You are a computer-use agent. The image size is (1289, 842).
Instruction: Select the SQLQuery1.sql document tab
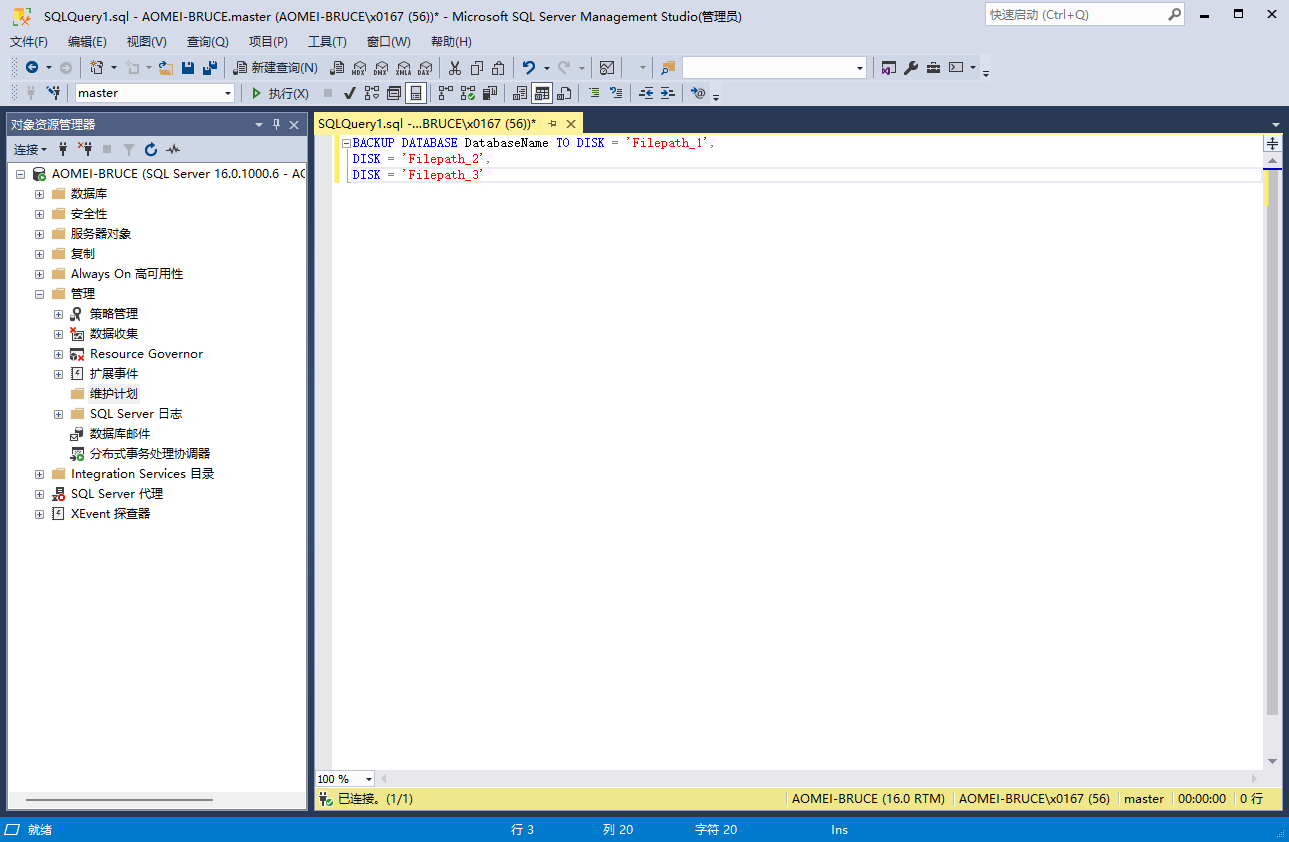click(426, 123)
